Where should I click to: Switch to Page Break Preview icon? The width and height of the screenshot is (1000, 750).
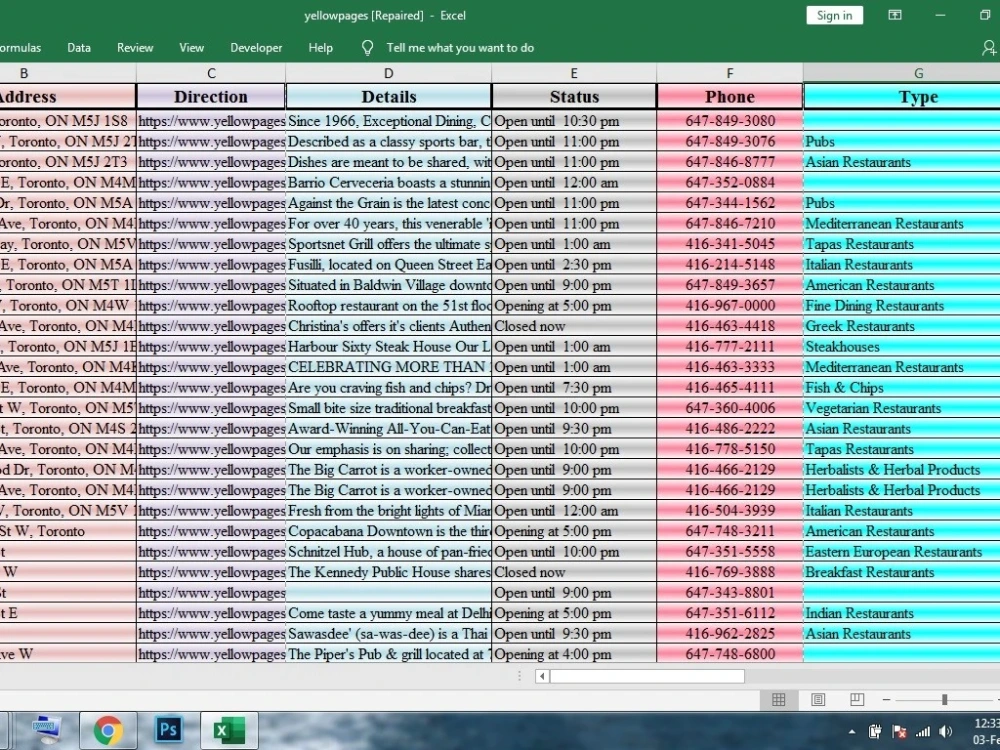pyautogui.click(x=857, y=700)
